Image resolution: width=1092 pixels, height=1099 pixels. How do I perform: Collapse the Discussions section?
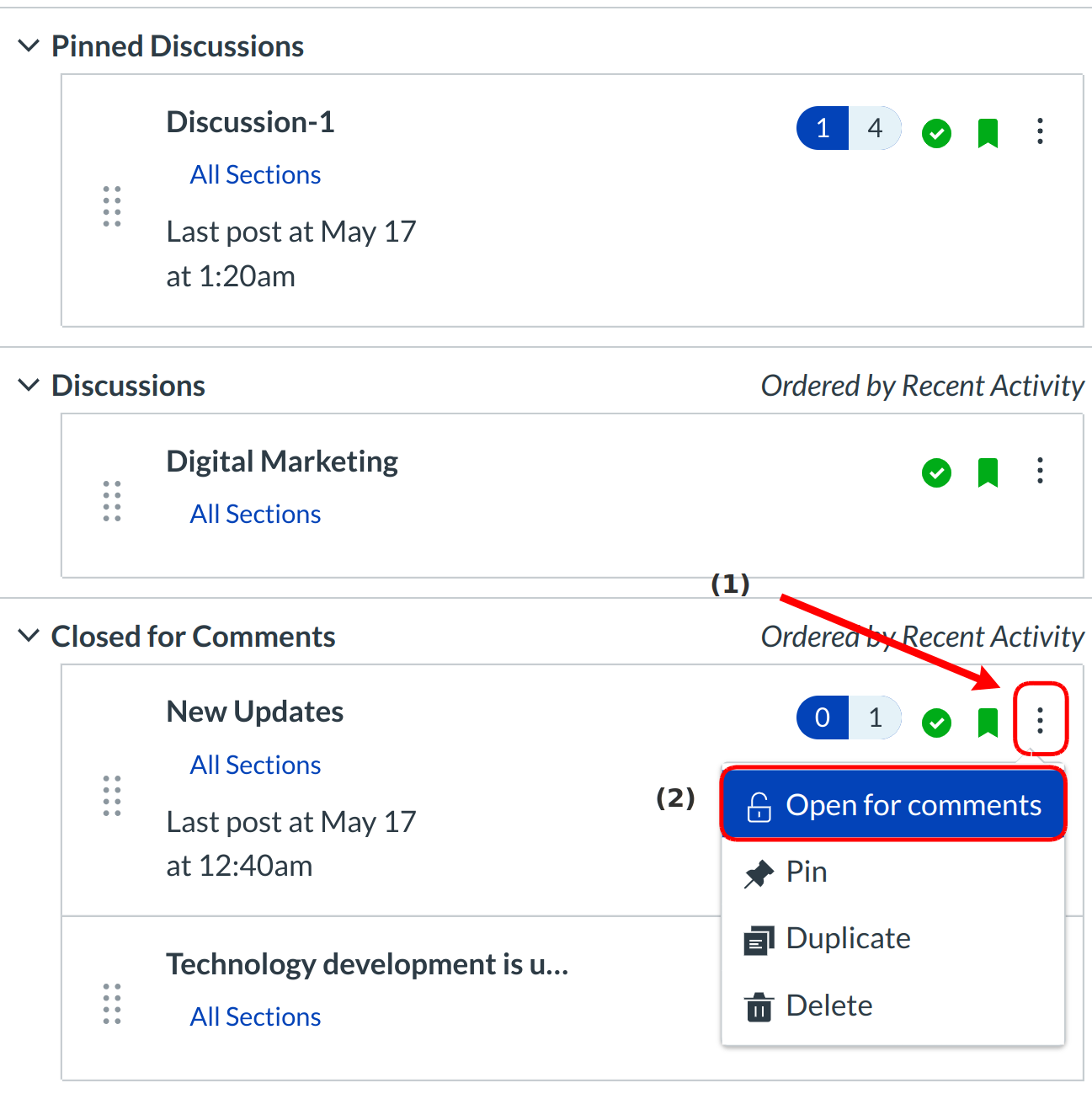tap(29, 386)
